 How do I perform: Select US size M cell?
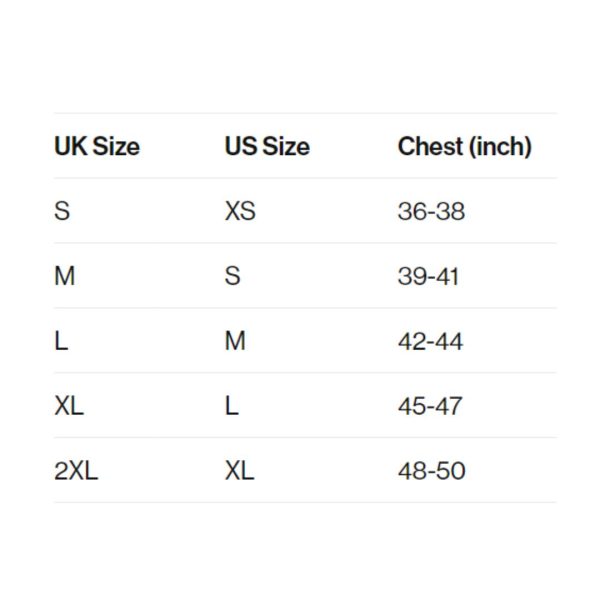235,341
